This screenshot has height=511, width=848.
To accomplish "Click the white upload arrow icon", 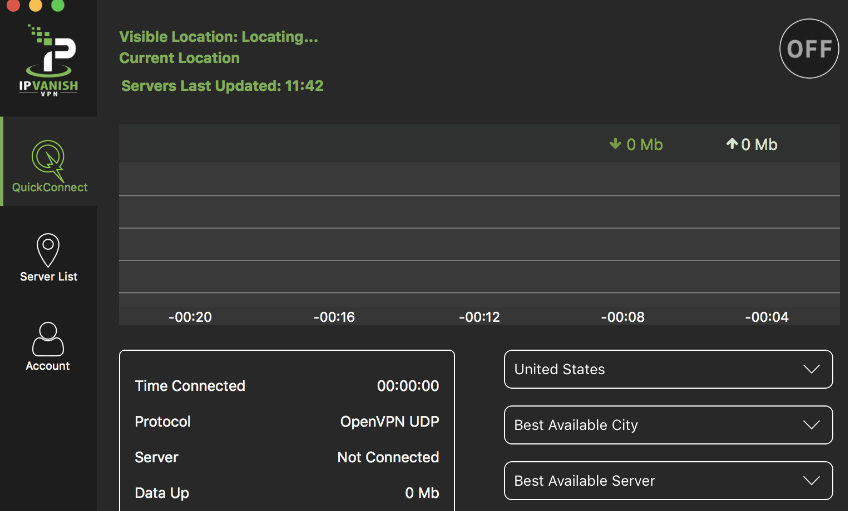I will point(732,143).
